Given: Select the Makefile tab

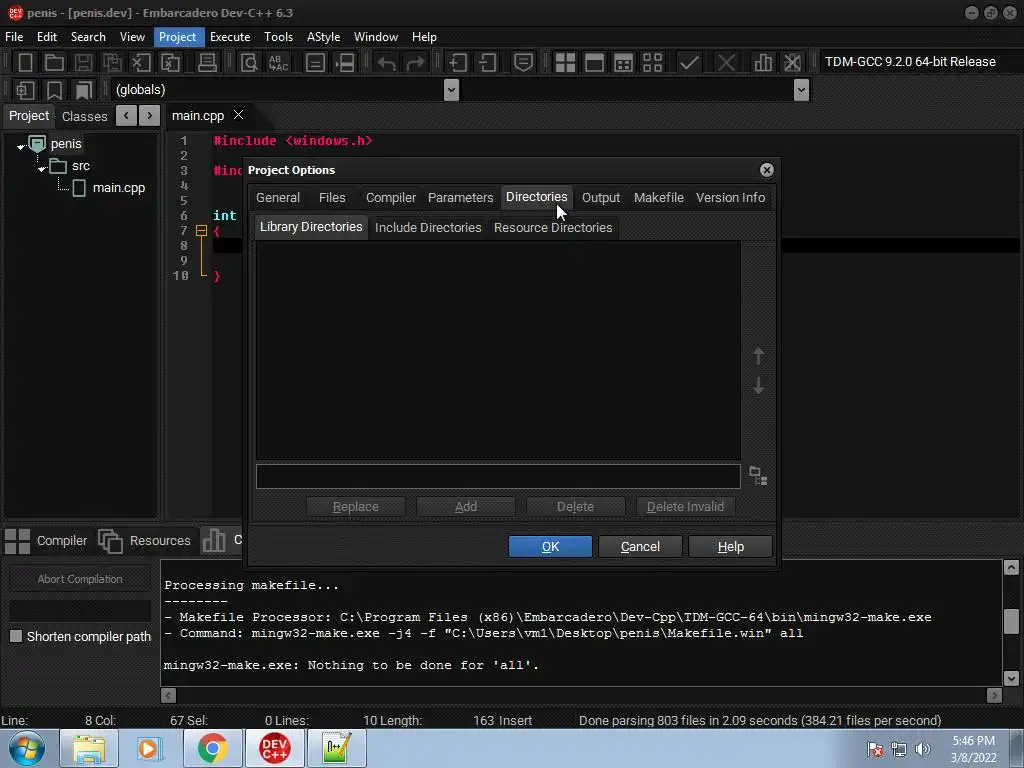Looking at the screenshot, I should point(658,197).
